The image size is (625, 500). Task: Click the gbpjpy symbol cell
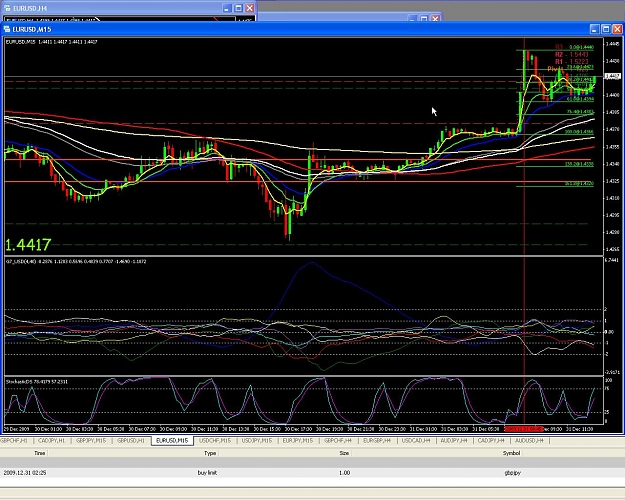(x=513, y=472)
